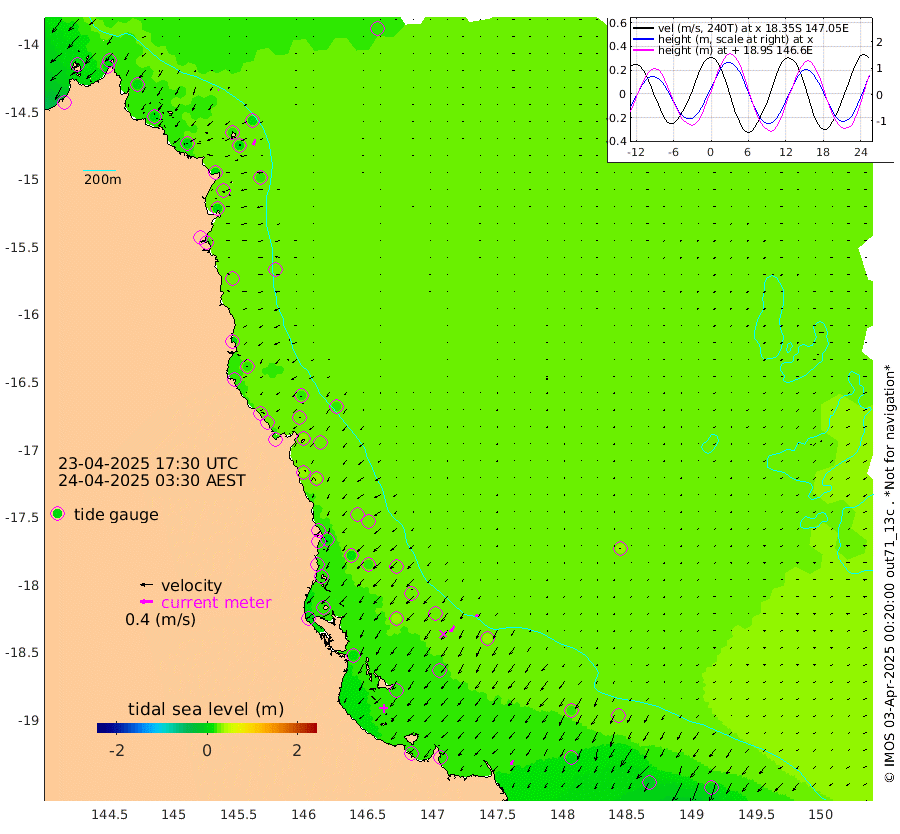Click the '-18' latitude axis label
900x834 pixels.
[x=28, y=585]
